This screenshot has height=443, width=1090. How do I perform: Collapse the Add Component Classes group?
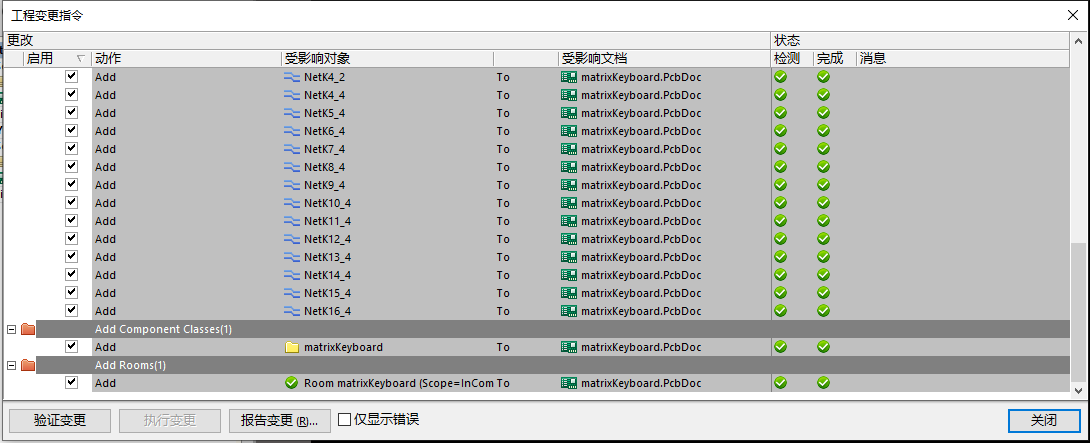click(x=11, y=329)
